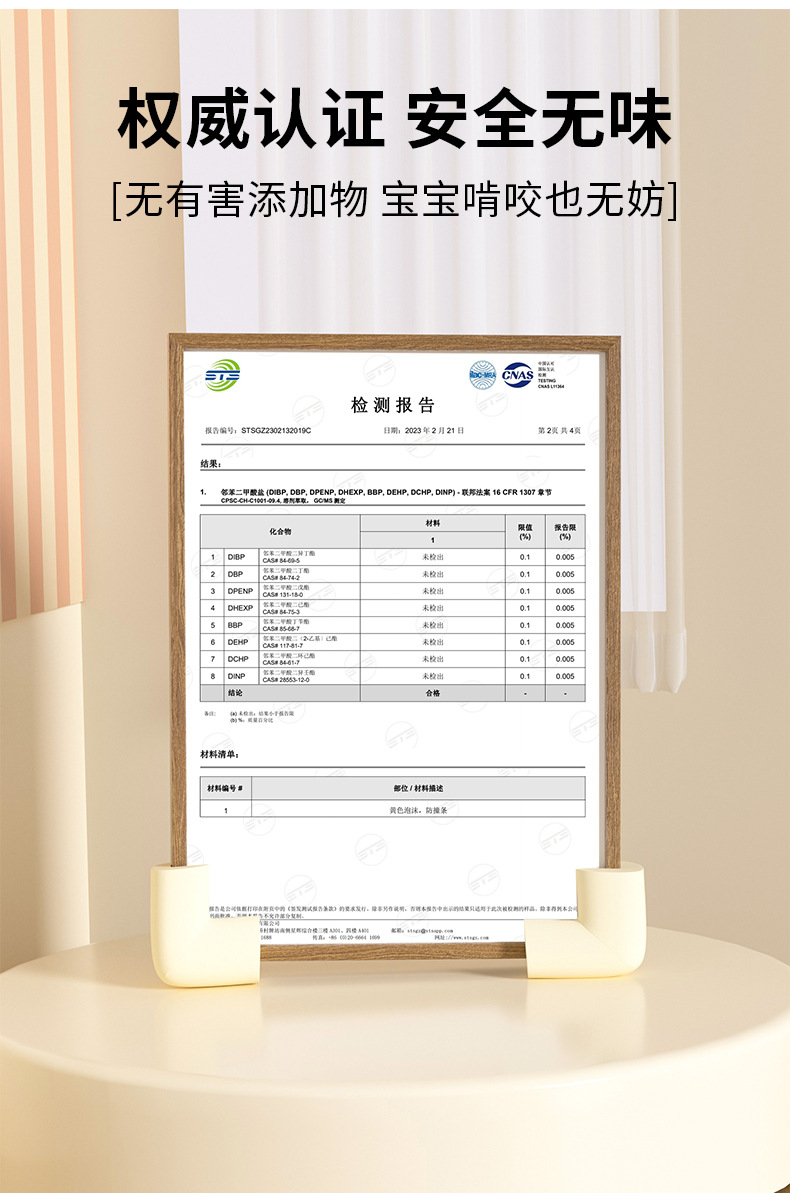
Task: Click the 0.005 report limit in the DCHP row
Action: pos(565,659)
